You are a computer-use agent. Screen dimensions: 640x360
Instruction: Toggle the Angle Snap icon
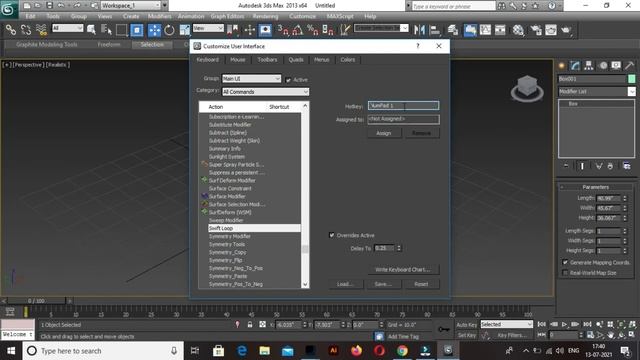[298, 30]
